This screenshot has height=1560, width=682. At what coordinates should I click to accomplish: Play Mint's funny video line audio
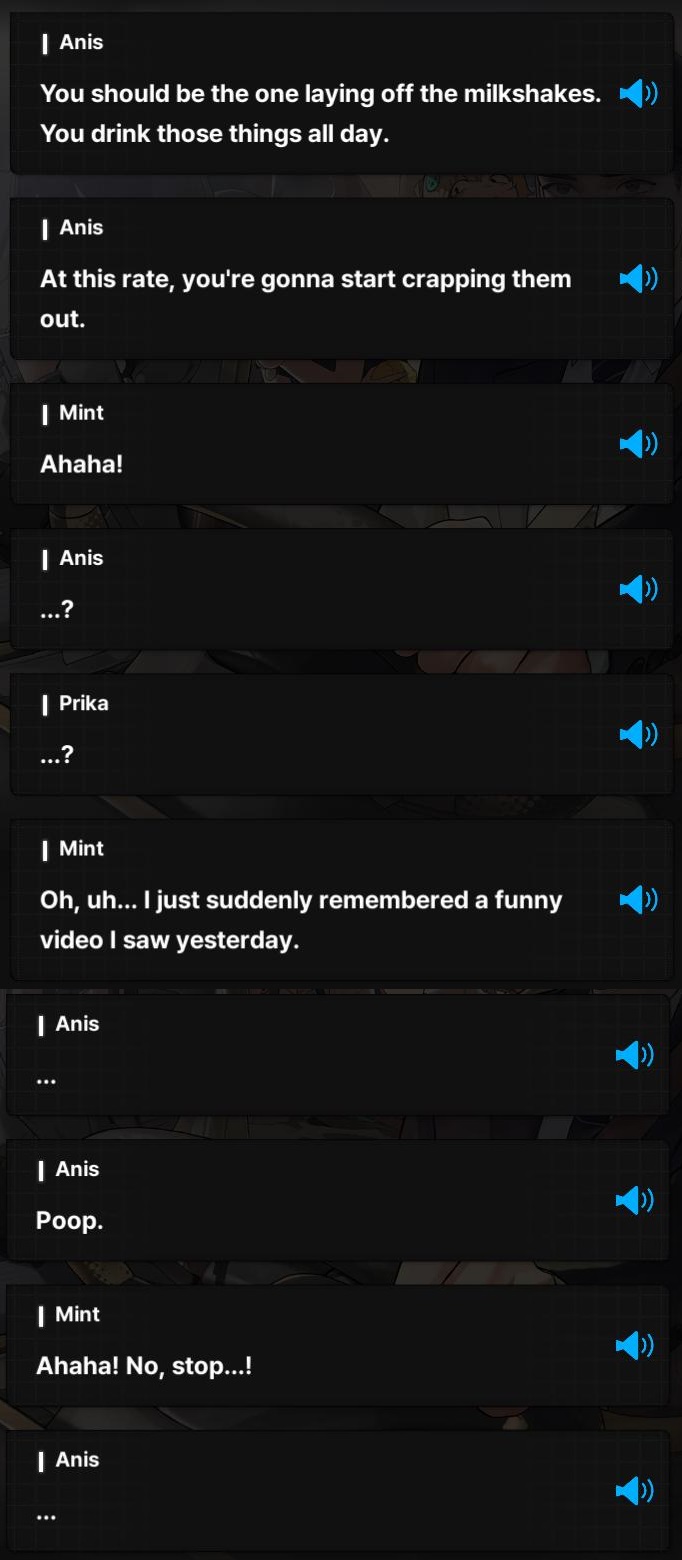pyautogui.click(x=638, y=899)
